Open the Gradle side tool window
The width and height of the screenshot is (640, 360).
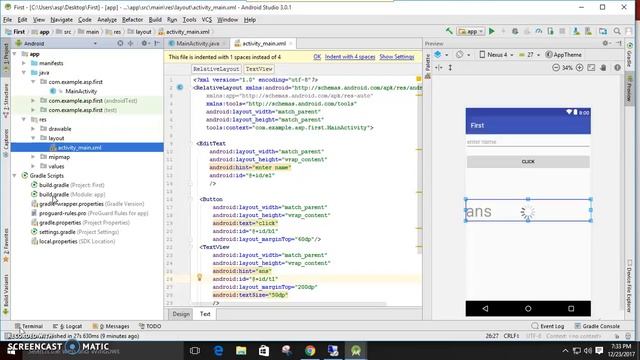pyautogui.click(x=630, y=55)
